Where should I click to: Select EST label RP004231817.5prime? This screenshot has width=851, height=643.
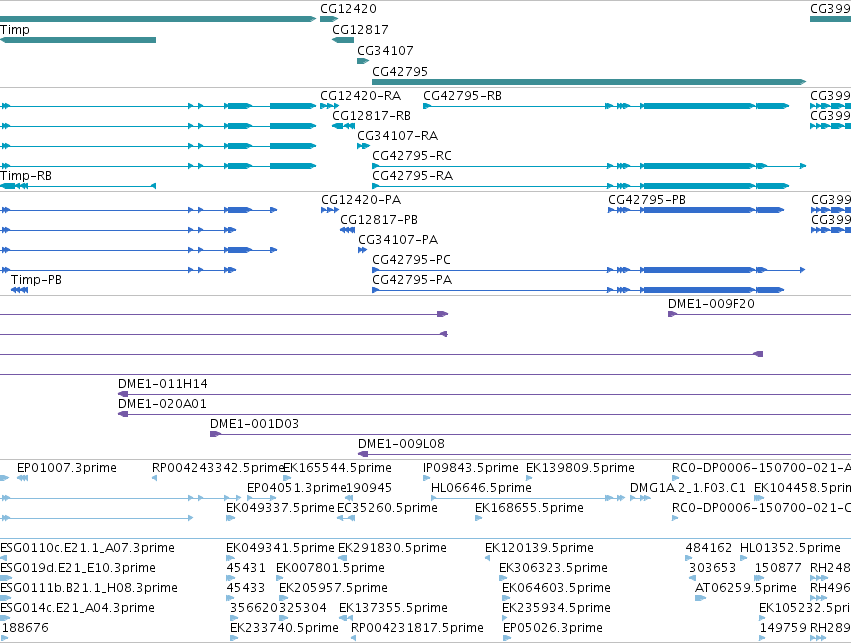[417, 628]
